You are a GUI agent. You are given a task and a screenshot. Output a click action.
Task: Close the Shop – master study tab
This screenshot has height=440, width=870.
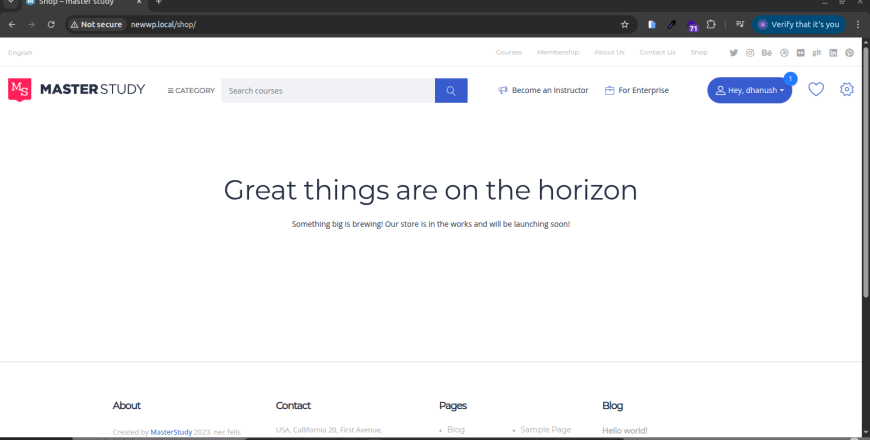(x=139, y=2)
